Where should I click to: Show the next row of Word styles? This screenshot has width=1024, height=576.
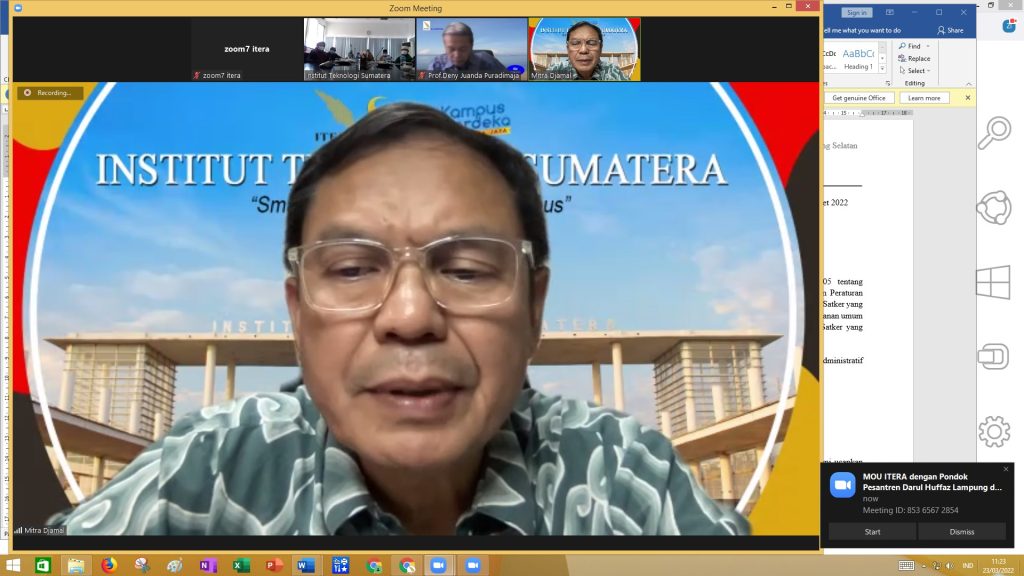pyautogui.click(x=882, y=58)
